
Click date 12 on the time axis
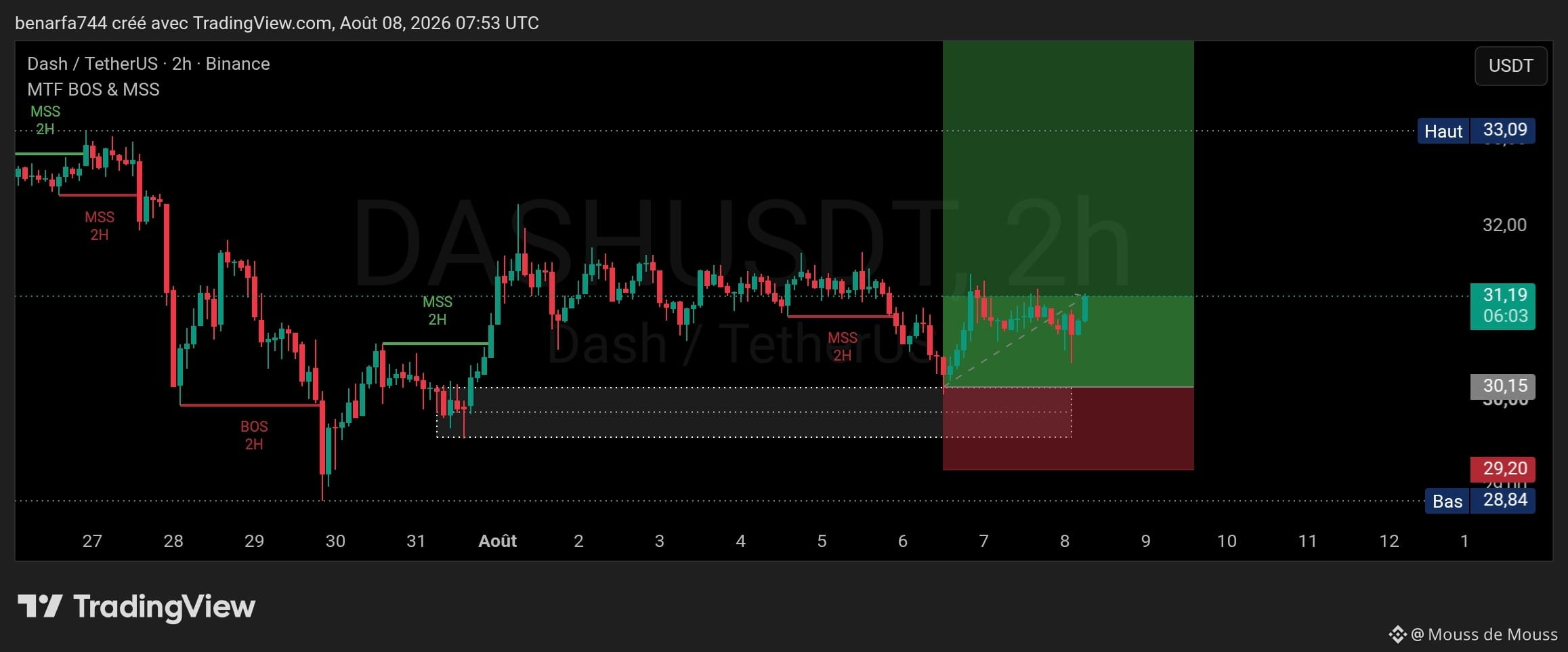1389,541
